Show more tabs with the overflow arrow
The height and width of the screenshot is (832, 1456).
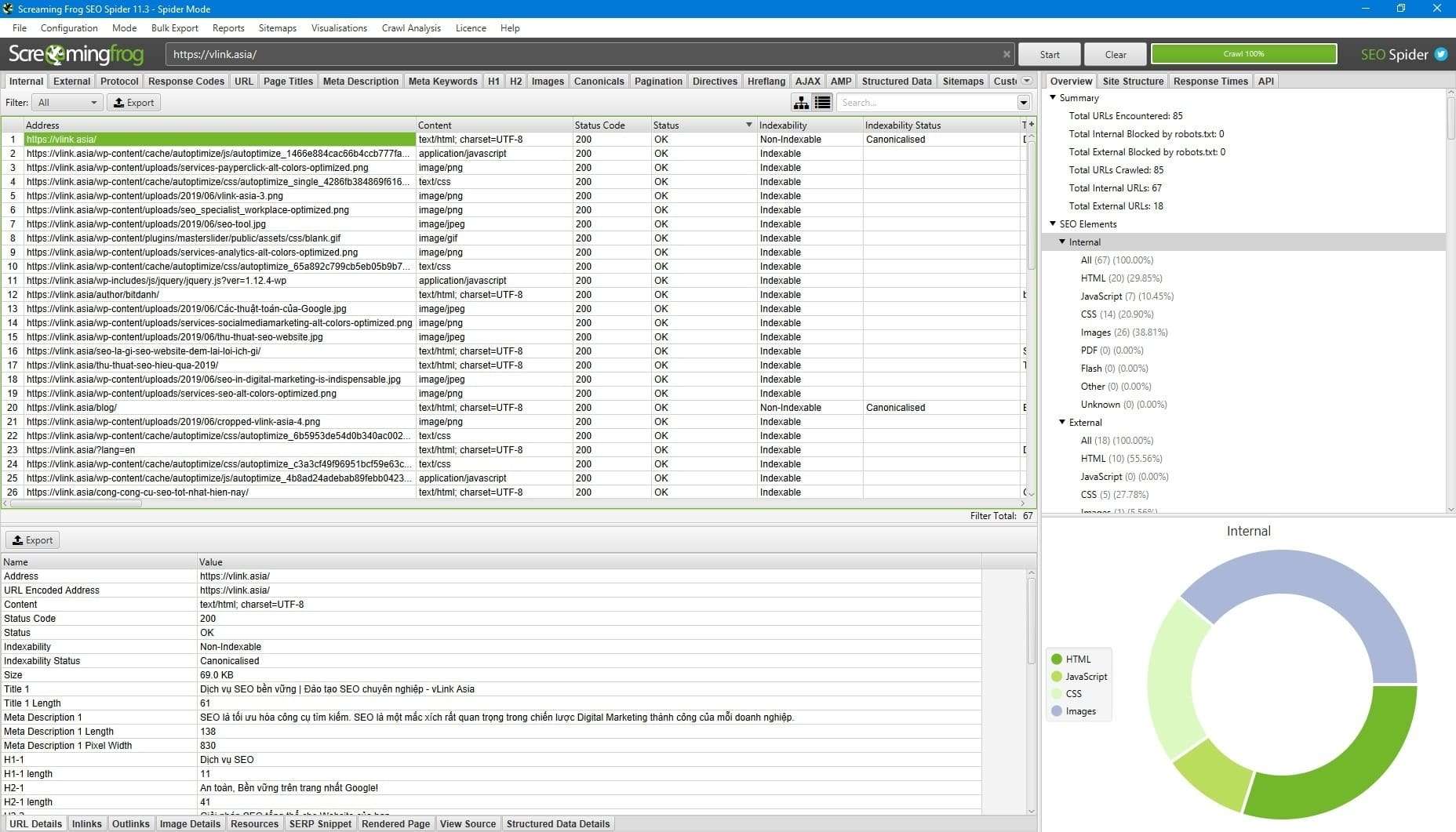[1027, 81]
